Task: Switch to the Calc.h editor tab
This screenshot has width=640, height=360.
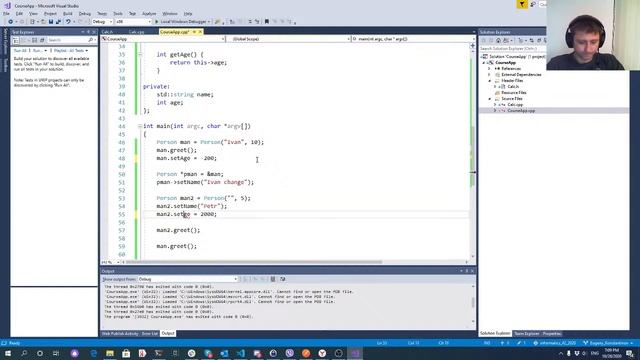Action: coord(107,32)
